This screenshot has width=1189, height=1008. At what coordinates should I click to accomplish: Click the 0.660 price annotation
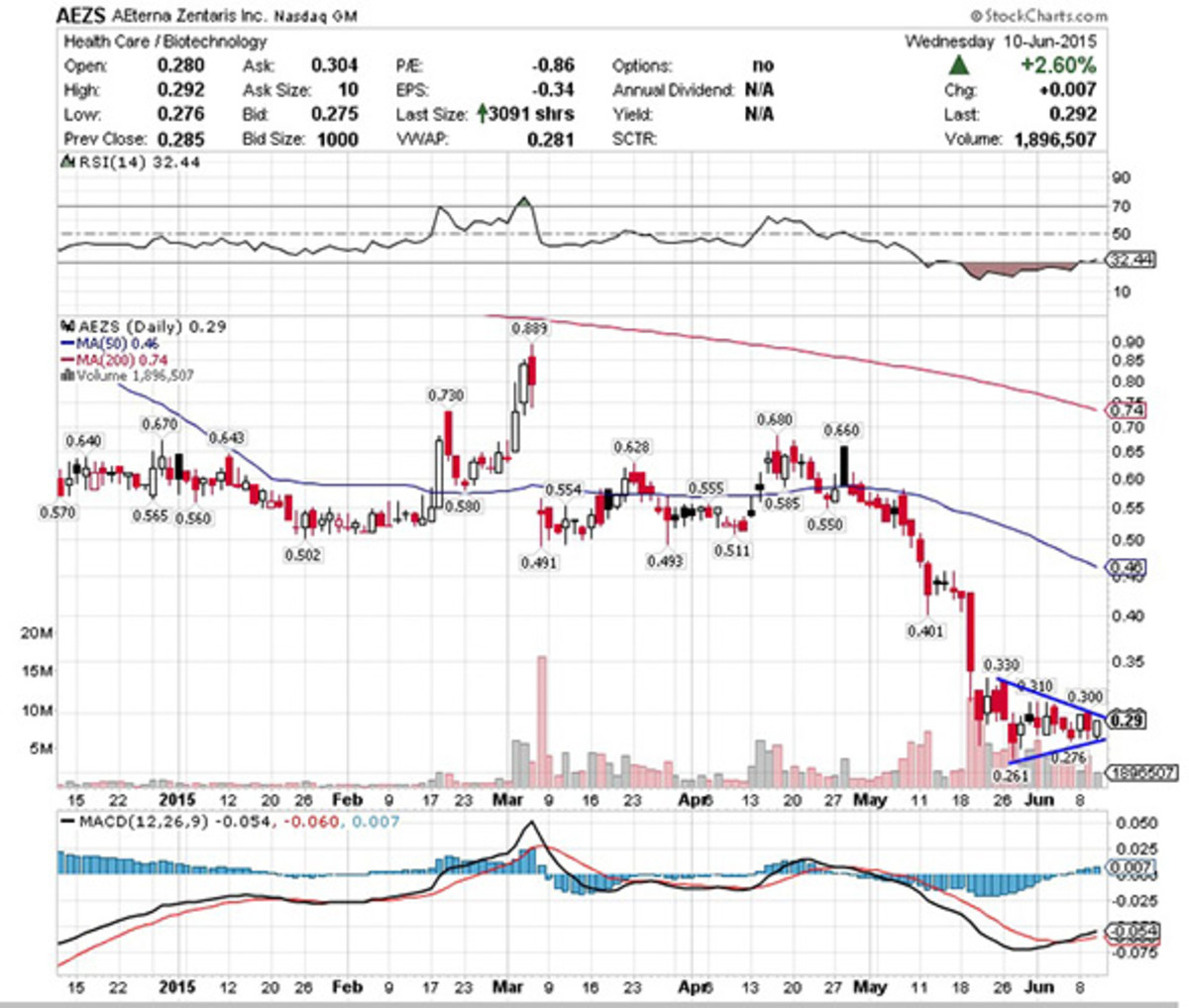[x=842, y=431]
